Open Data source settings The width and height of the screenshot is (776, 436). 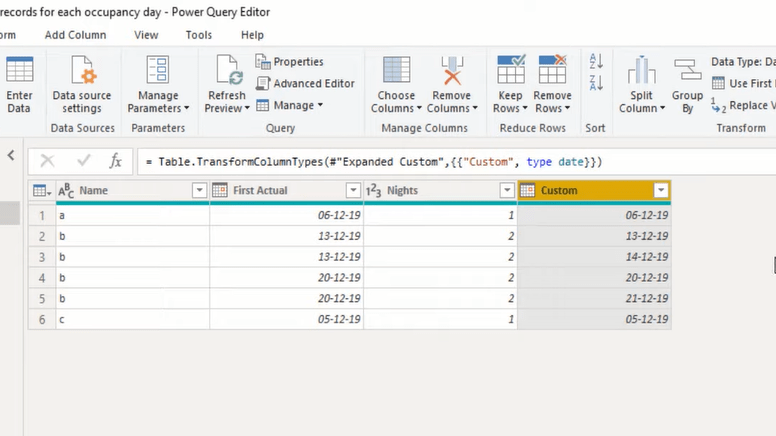(x=82, y=85)
